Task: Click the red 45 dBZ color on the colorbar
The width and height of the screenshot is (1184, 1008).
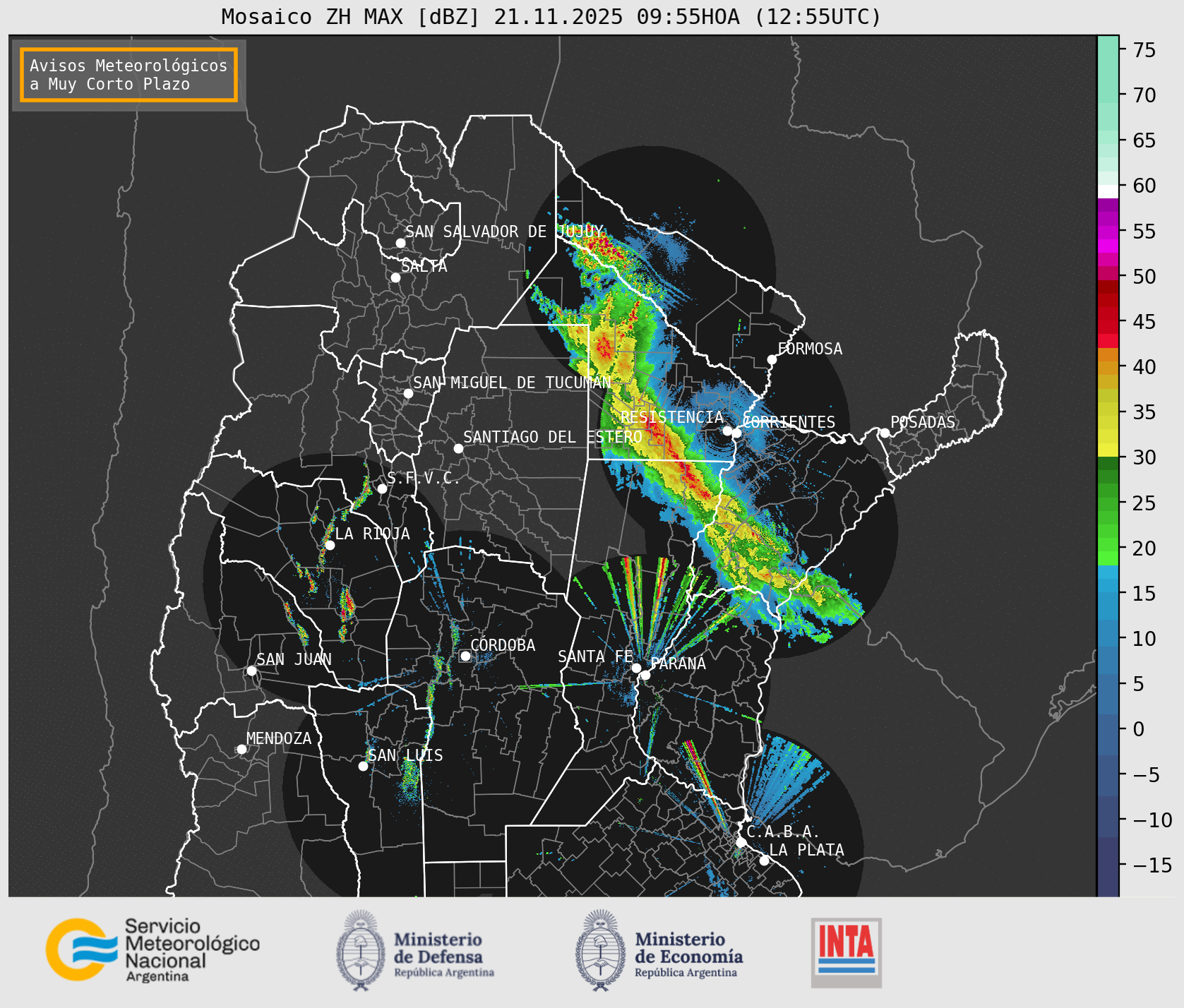Action: coord(1108,322)
